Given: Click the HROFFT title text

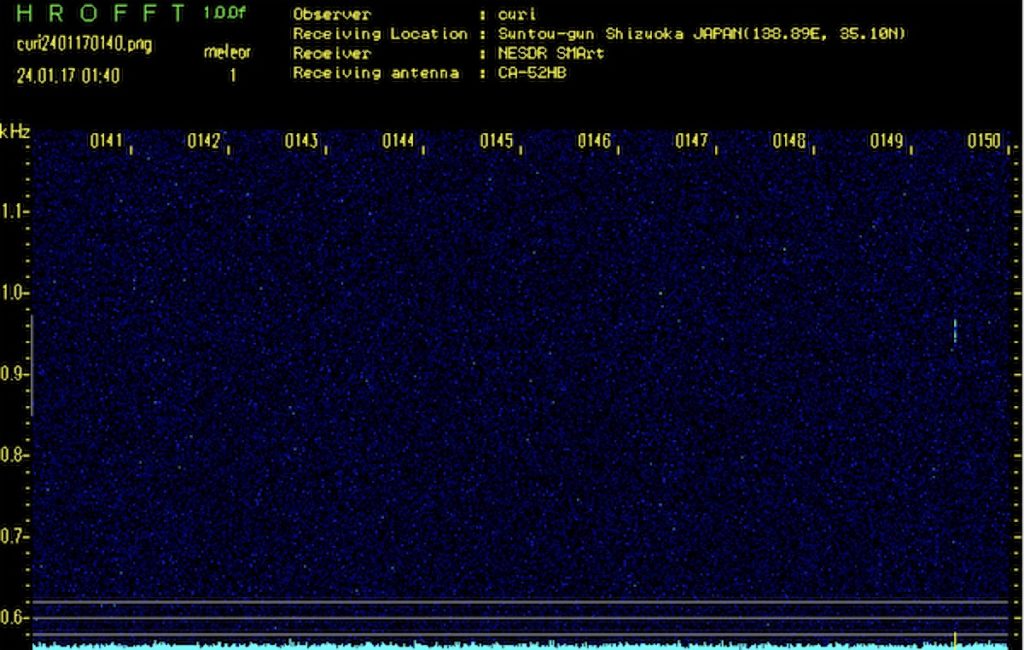Looking at the screenshot, I should 101,14.
